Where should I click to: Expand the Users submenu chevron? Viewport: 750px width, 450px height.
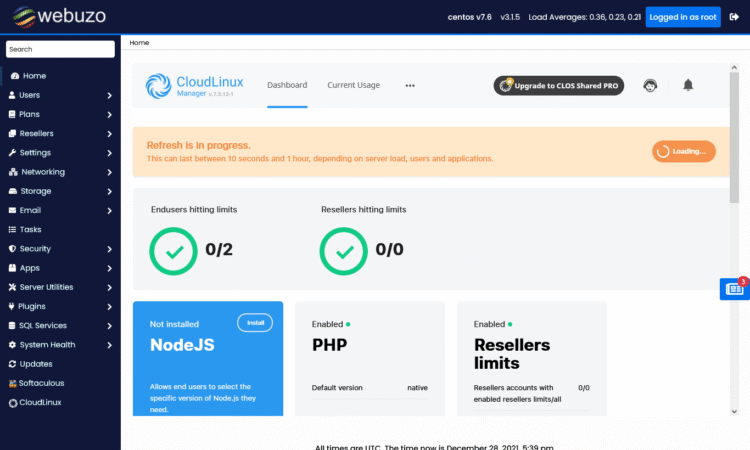coord(110,96)
